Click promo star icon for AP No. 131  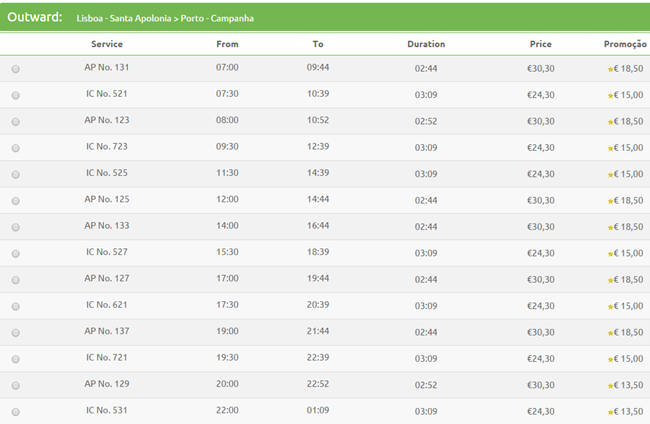[610, 69]
